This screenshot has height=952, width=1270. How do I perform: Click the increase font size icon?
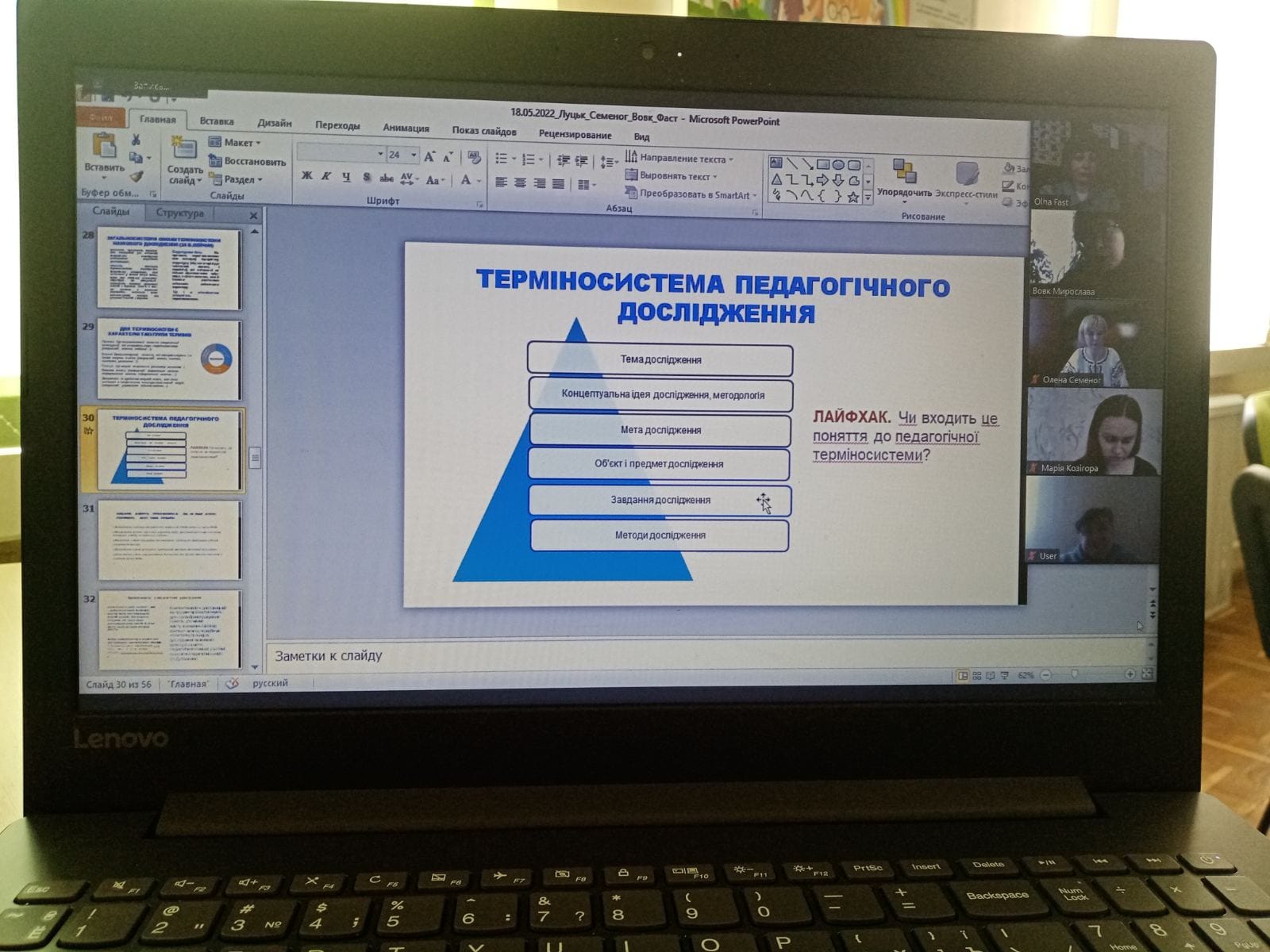coord(430,156)
